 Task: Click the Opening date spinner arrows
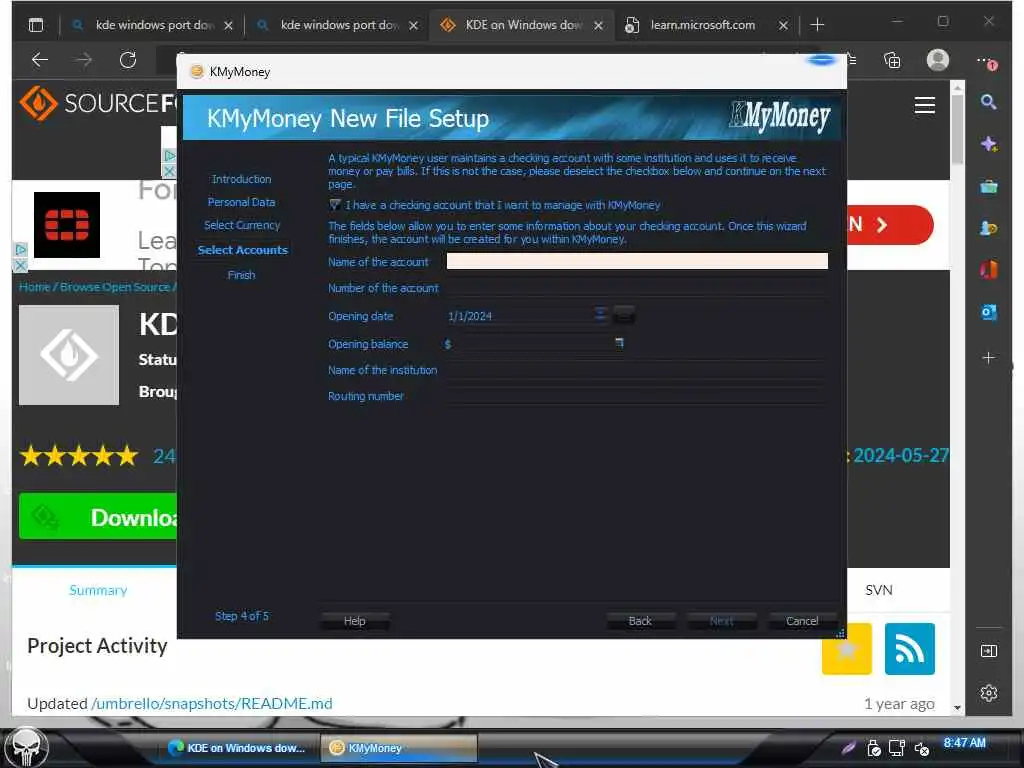tap(600, 315)
